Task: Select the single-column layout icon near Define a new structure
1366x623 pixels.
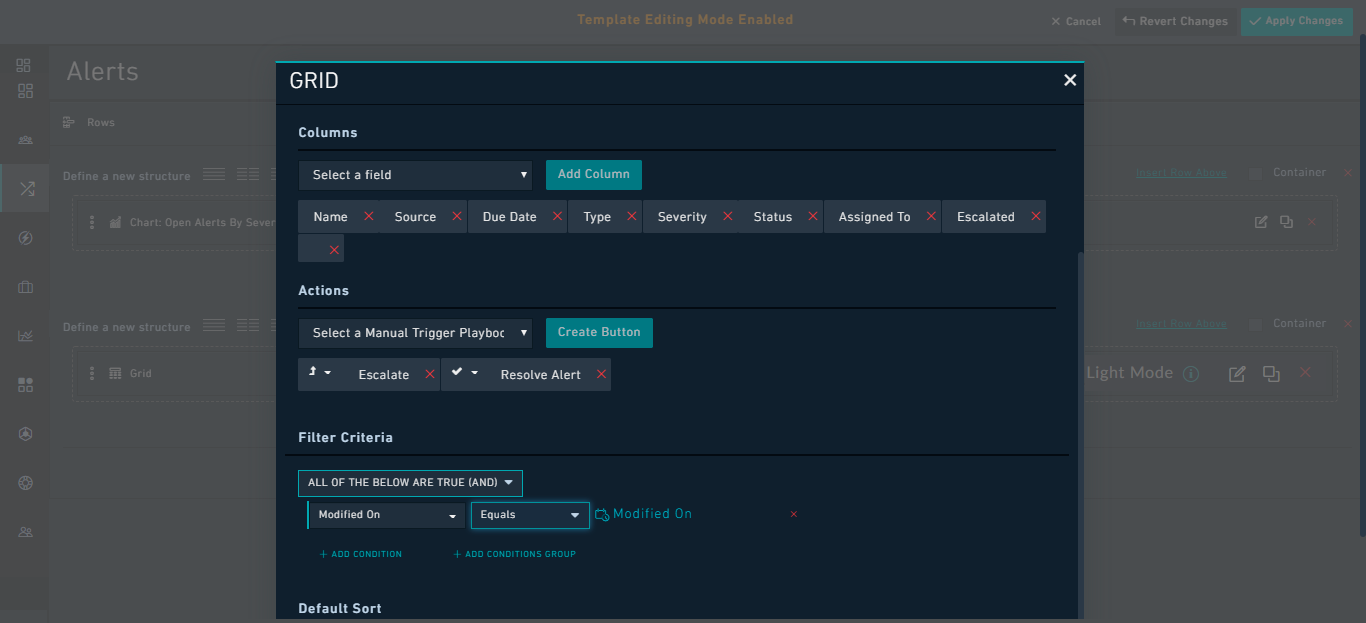Action: [x=213, y=173]
